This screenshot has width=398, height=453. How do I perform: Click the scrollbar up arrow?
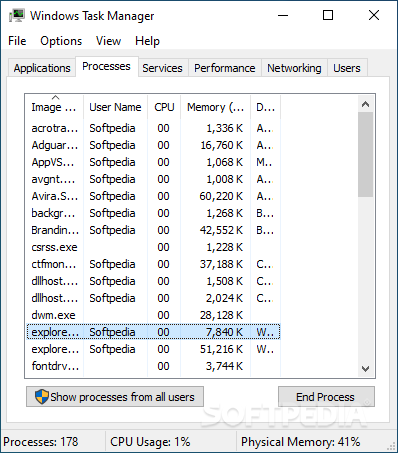[x=365, y=104]
